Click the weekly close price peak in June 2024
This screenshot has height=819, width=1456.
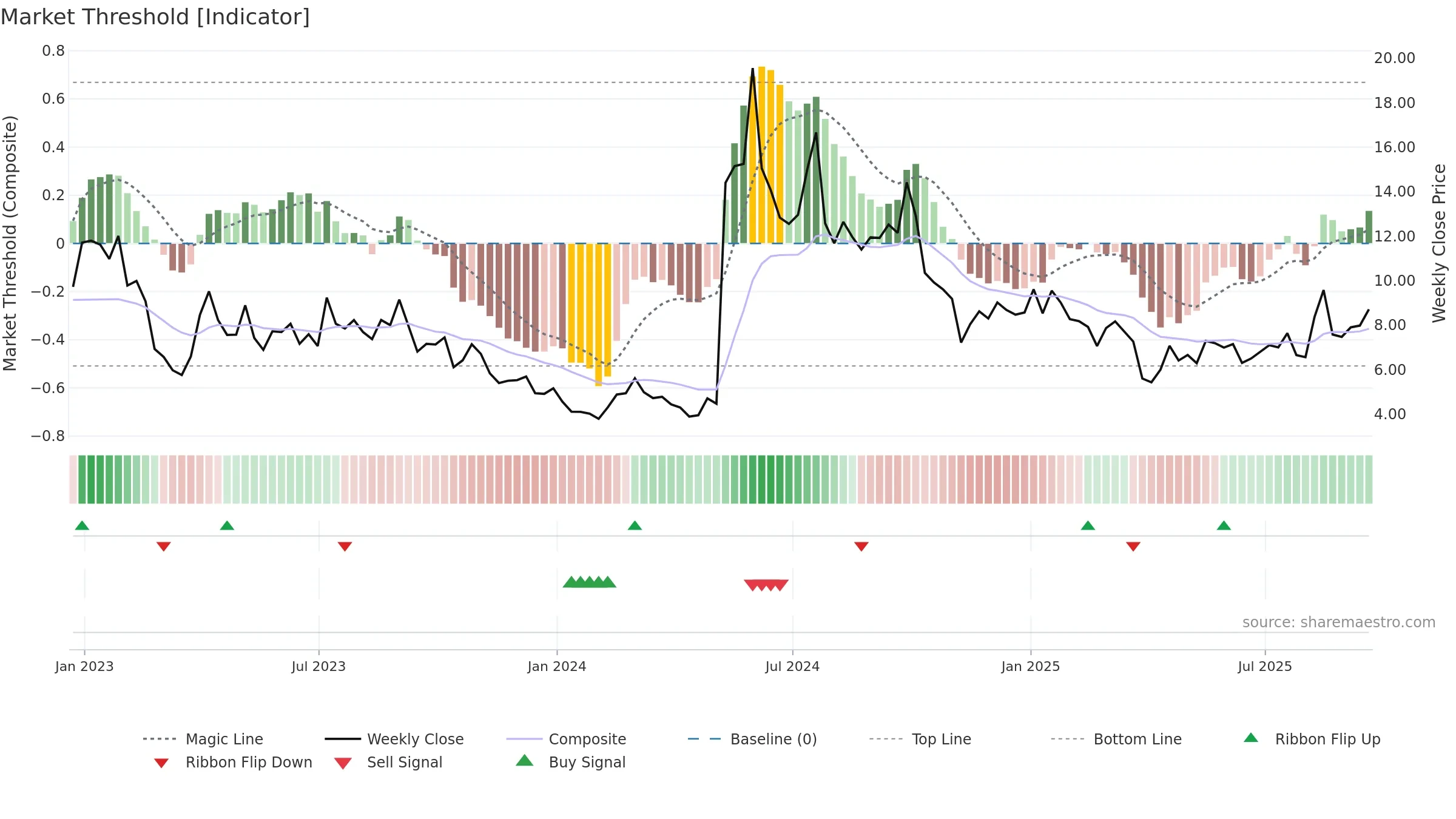tap(753, 69)
